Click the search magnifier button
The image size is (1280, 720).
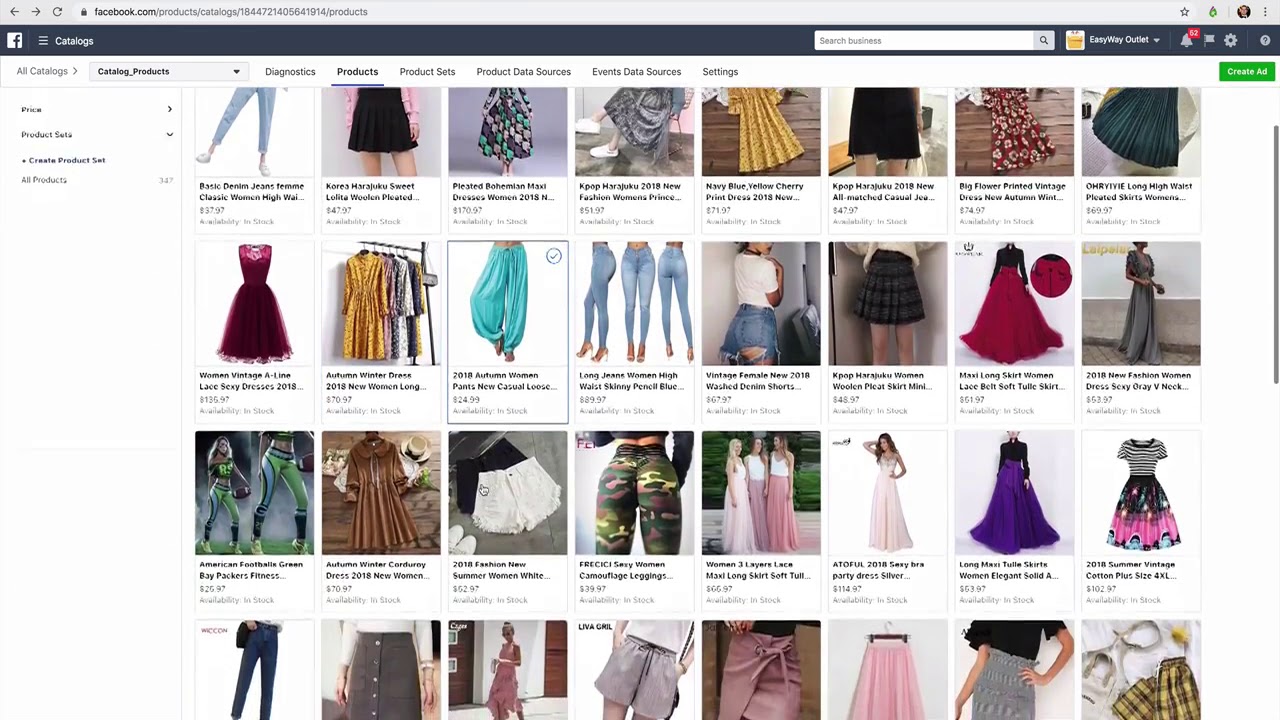tap(1044, 41)
